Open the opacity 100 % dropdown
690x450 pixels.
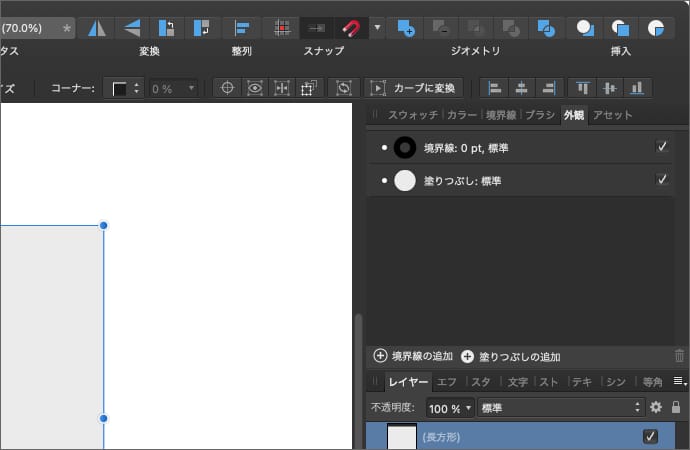click(450, 408)
